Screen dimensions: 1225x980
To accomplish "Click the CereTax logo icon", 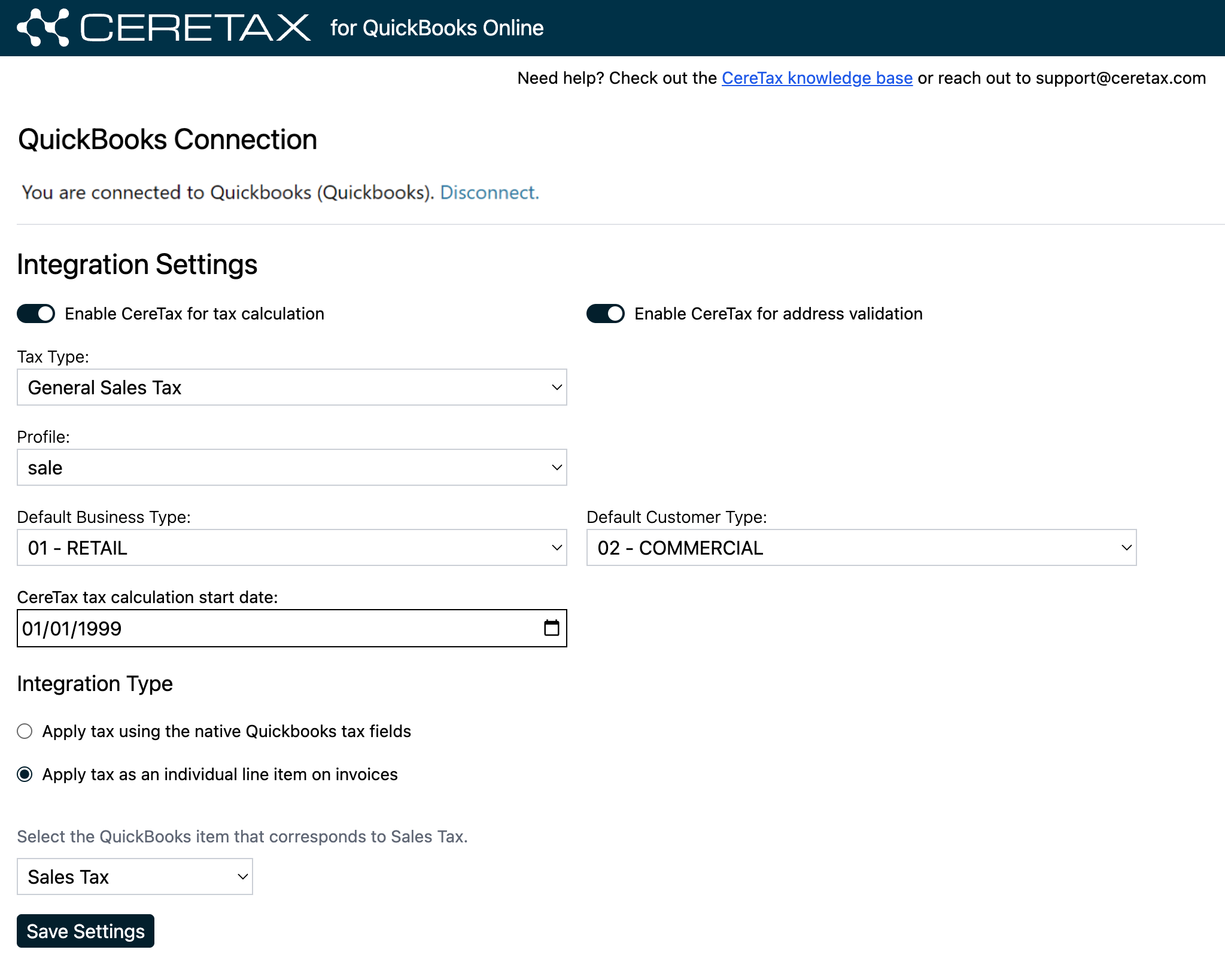I will tap(43, 28).
